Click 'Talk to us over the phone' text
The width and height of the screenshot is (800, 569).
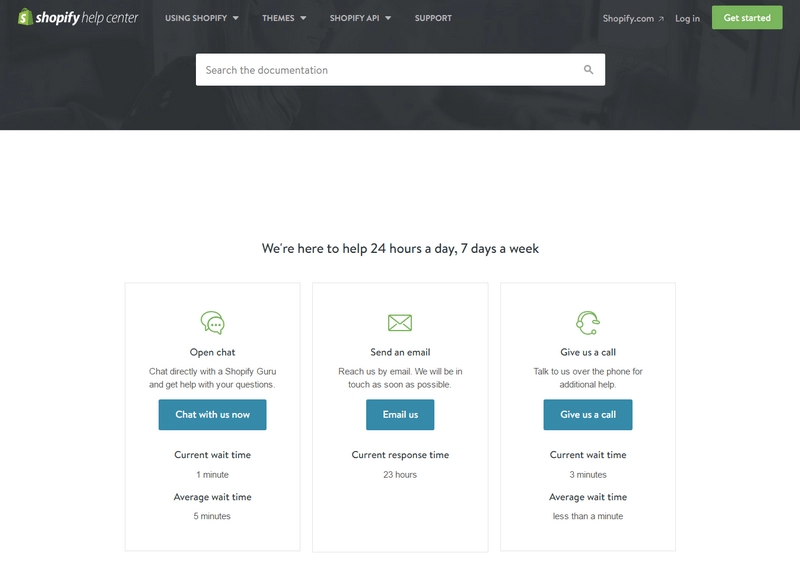click(588, 378)
